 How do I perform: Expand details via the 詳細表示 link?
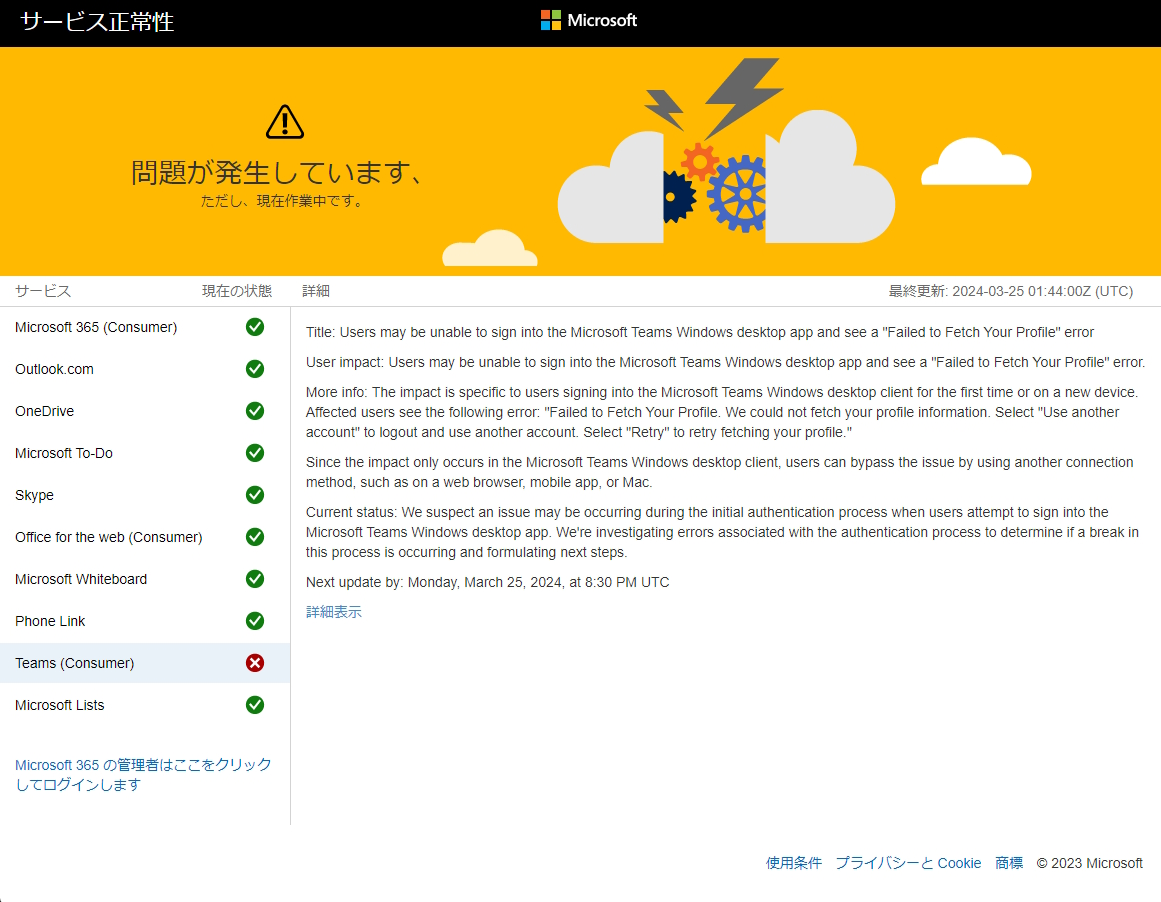[334, 611]
